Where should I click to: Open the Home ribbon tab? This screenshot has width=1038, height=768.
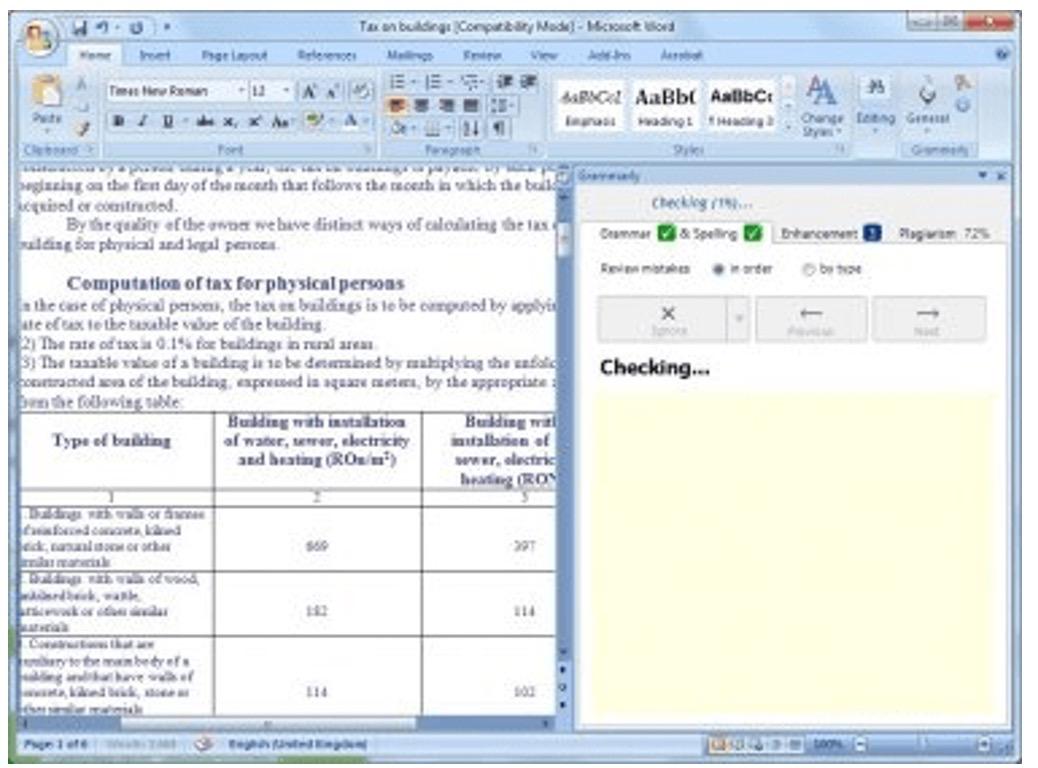(x=95, y=55)
